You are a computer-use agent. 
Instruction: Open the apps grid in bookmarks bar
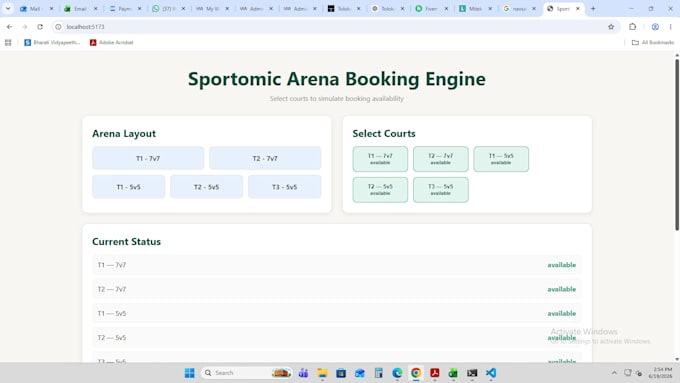(x=8, y=43)
